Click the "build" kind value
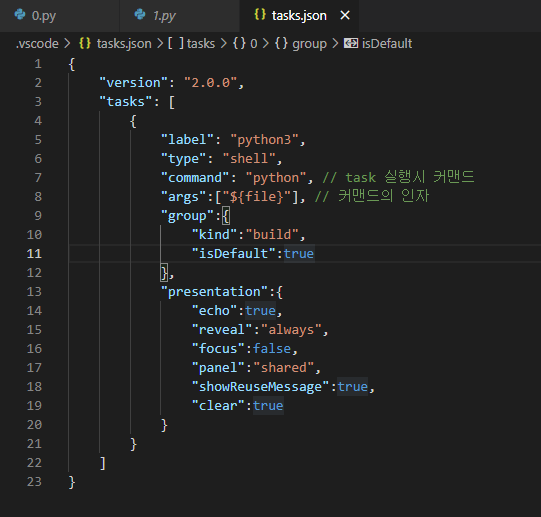Screen dimensions: 541x517 point(272,235)
